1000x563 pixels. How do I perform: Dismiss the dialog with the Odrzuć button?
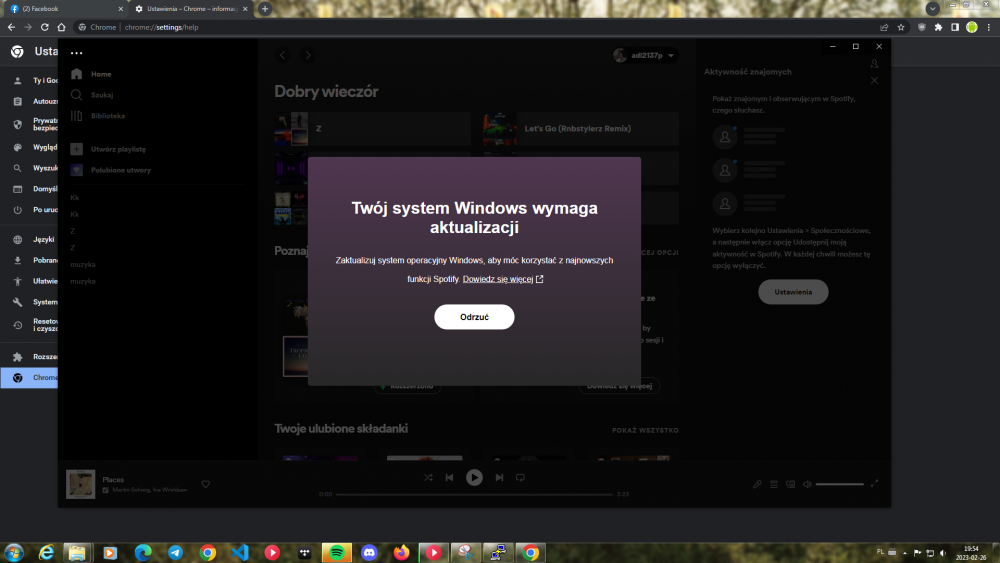click(x=474, y=317)
